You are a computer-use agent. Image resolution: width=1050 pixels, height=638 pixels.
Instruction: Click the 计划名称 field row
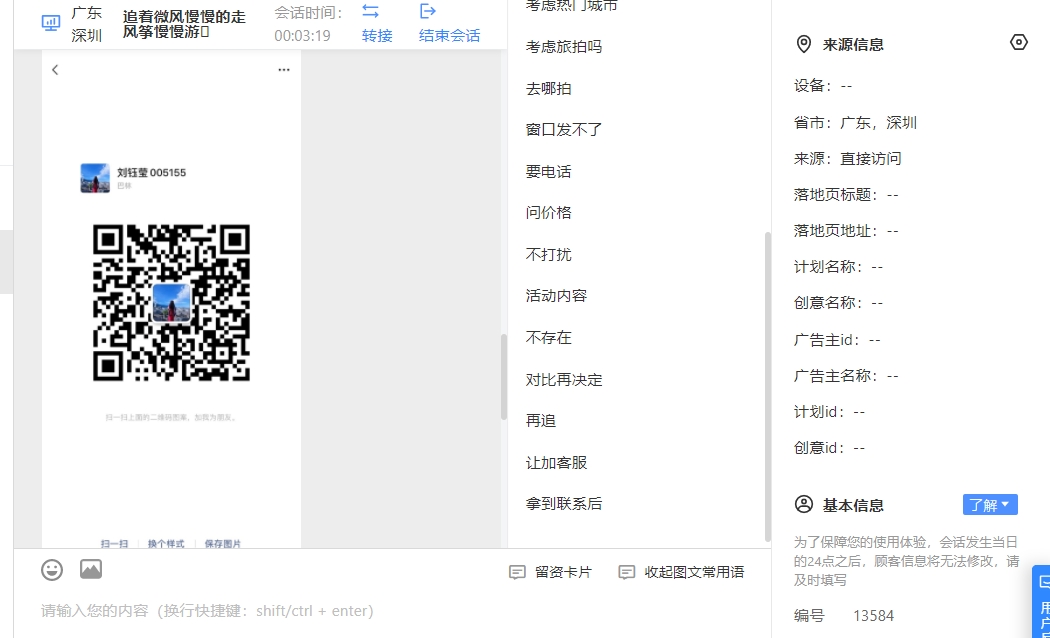click(838, 267)
